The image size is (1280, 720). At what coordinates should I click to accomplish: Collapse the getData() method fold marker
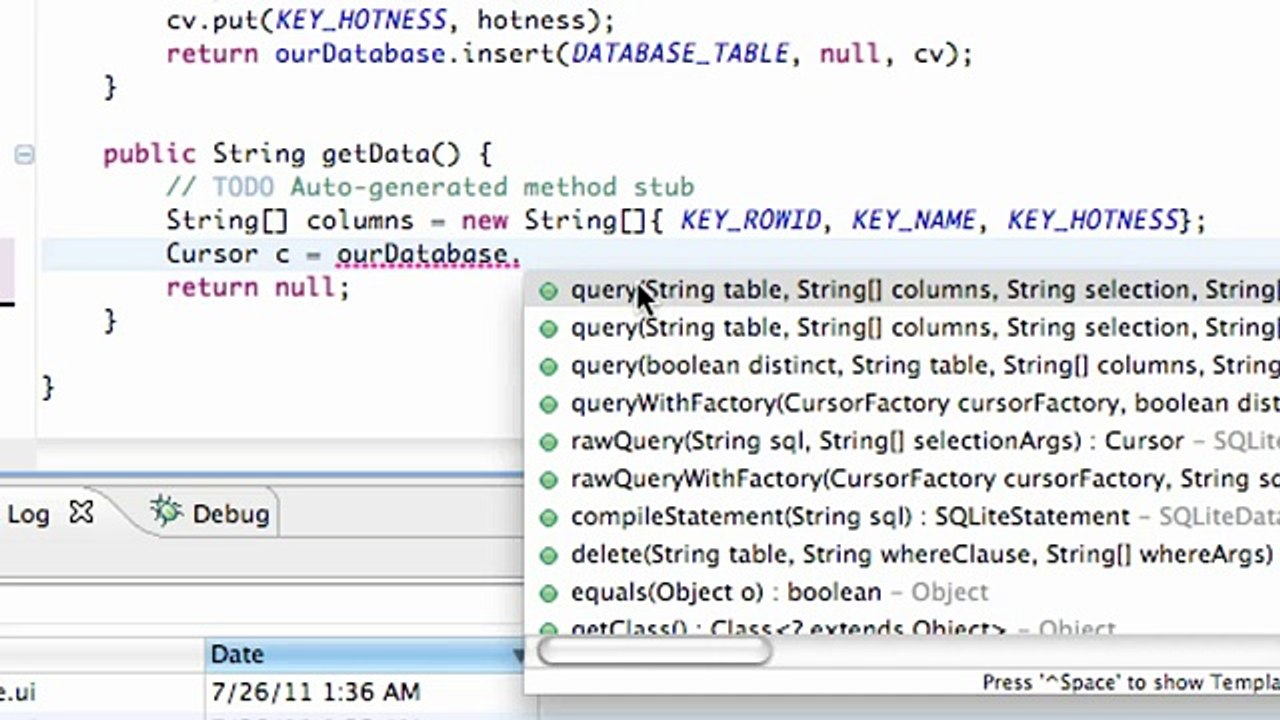click(x=24, y=154)
